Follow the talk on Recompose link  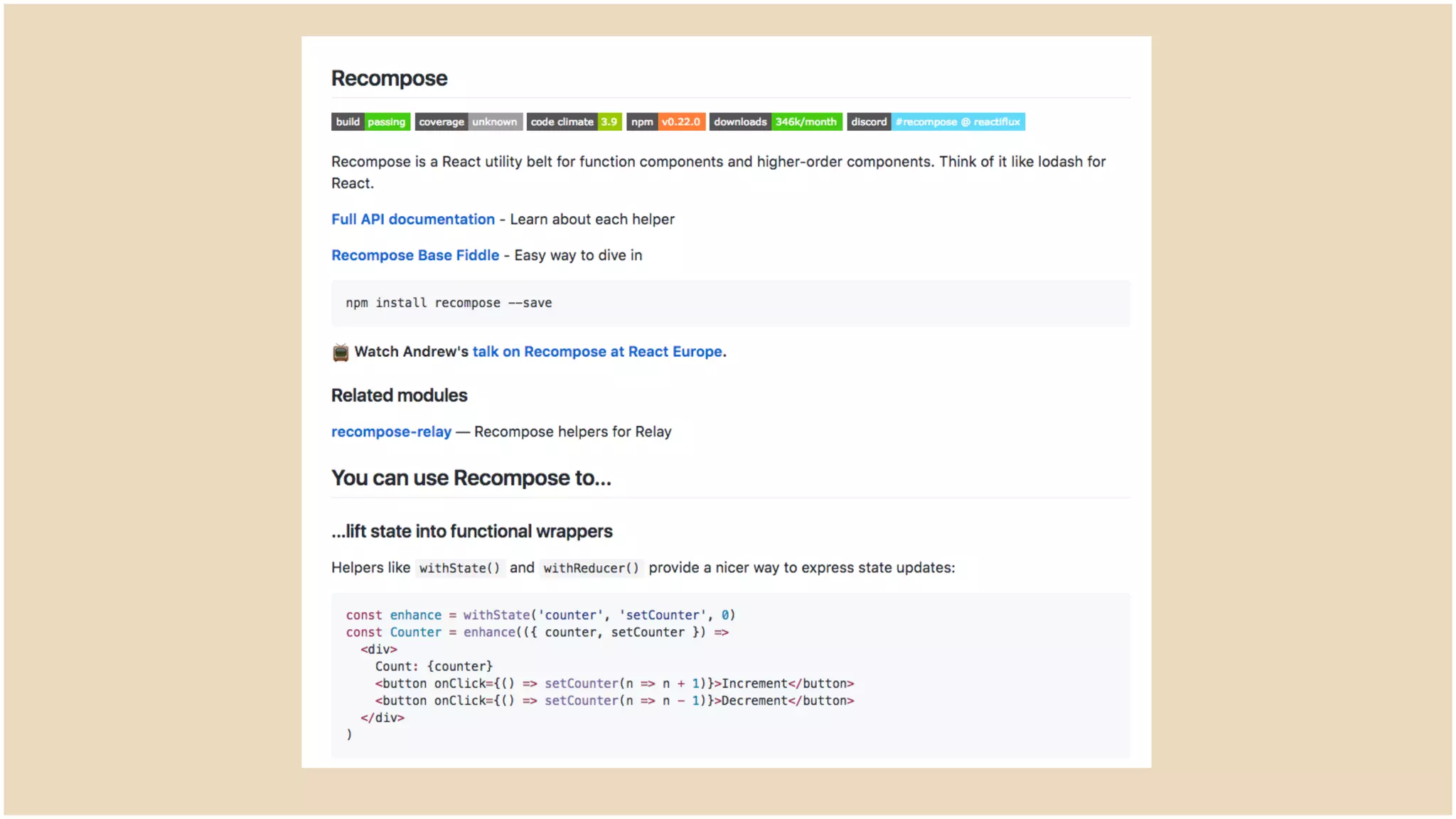pos(597,351)
